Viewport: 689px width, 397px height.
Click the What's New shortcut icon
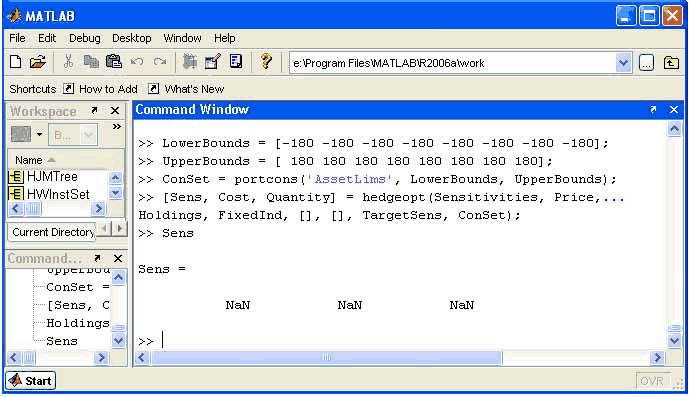tap(153, 89)
